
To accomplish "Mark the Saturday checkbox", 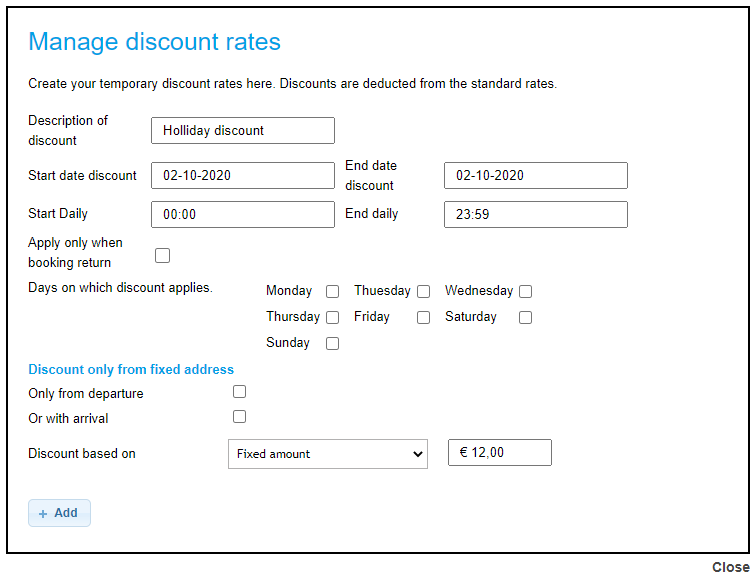I will coord(526,318).
